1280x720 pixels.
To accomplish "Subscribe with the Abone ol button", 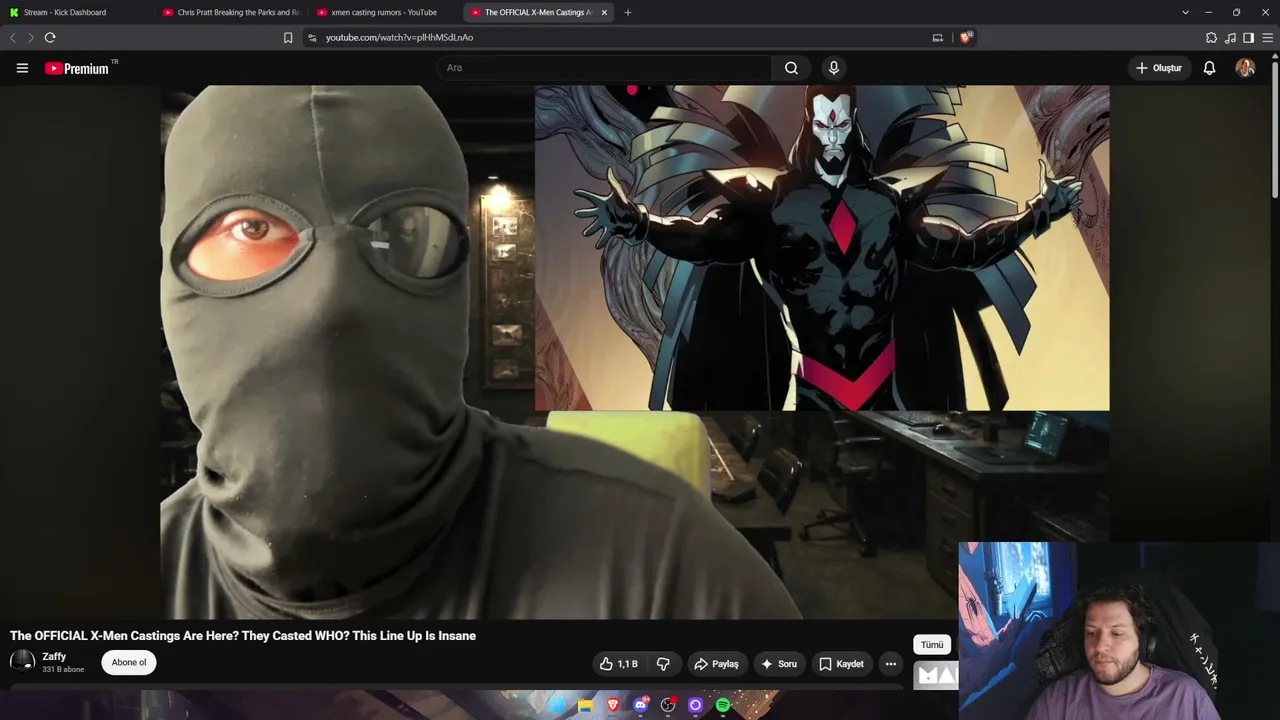I will click(129, 662).
